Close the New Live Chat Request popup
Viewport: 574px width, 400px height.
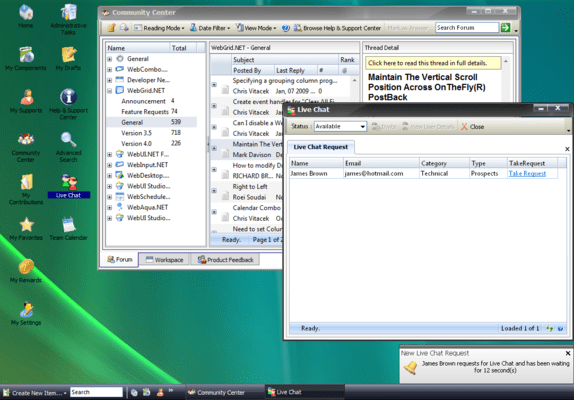pyautogui.click(x=568, y=353)
